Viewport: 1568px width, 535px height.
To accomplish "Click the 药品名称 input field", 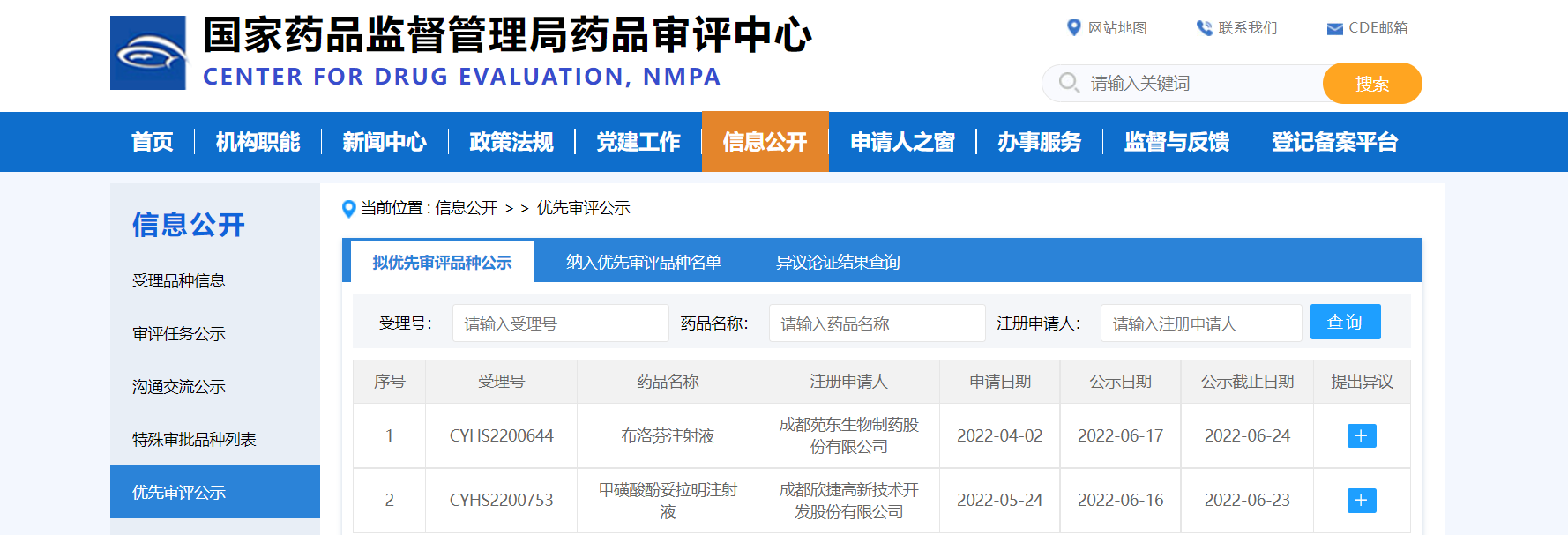I will click(877, 323).
